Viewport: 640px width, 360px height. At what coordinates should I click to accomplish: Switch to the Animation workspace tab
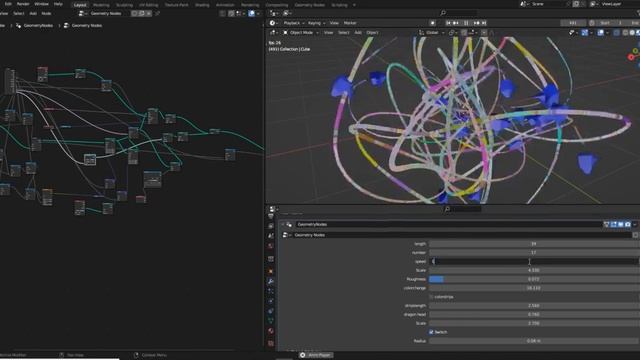pyautogui.click(x=225, y=5)
